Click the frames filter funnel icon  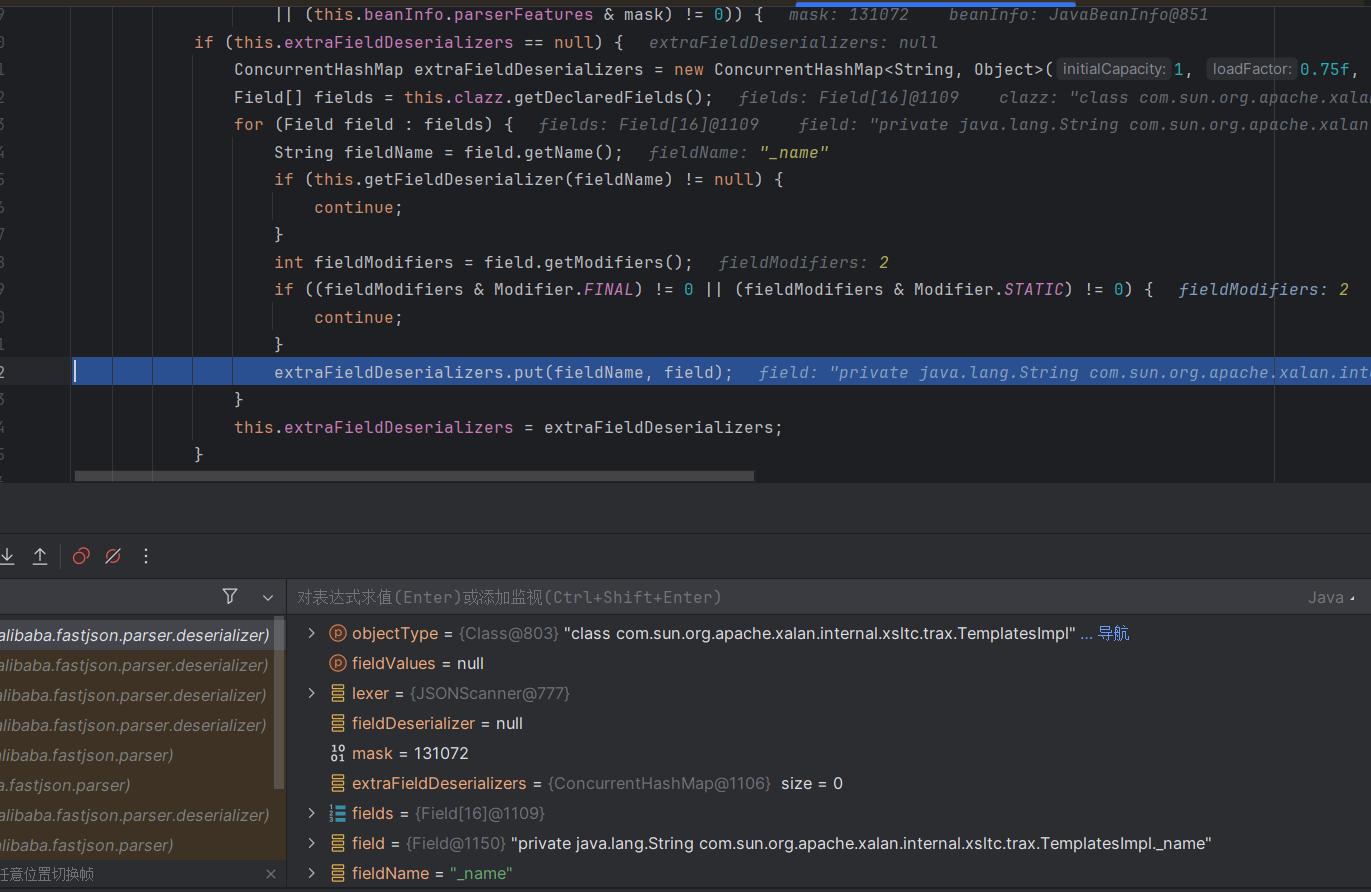[x=230, y=596]
